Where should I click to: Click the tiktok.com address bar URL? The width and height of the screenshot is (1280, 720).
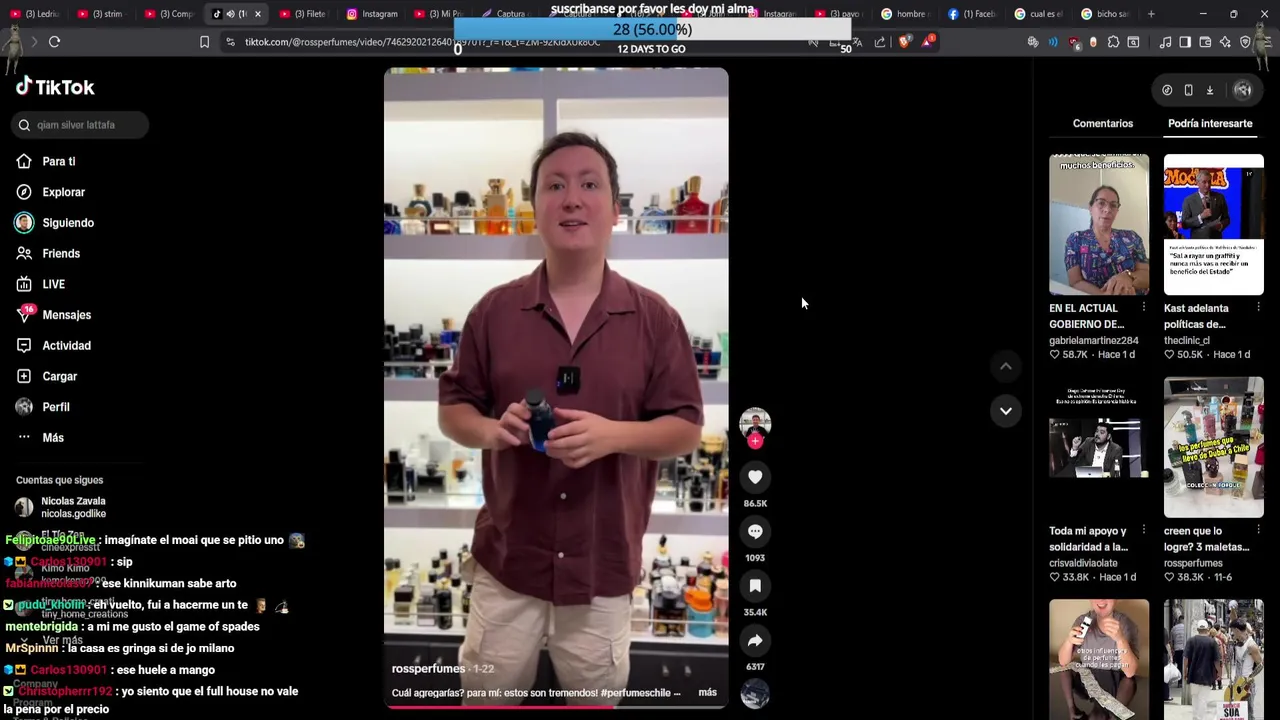[x=420, y=42]
